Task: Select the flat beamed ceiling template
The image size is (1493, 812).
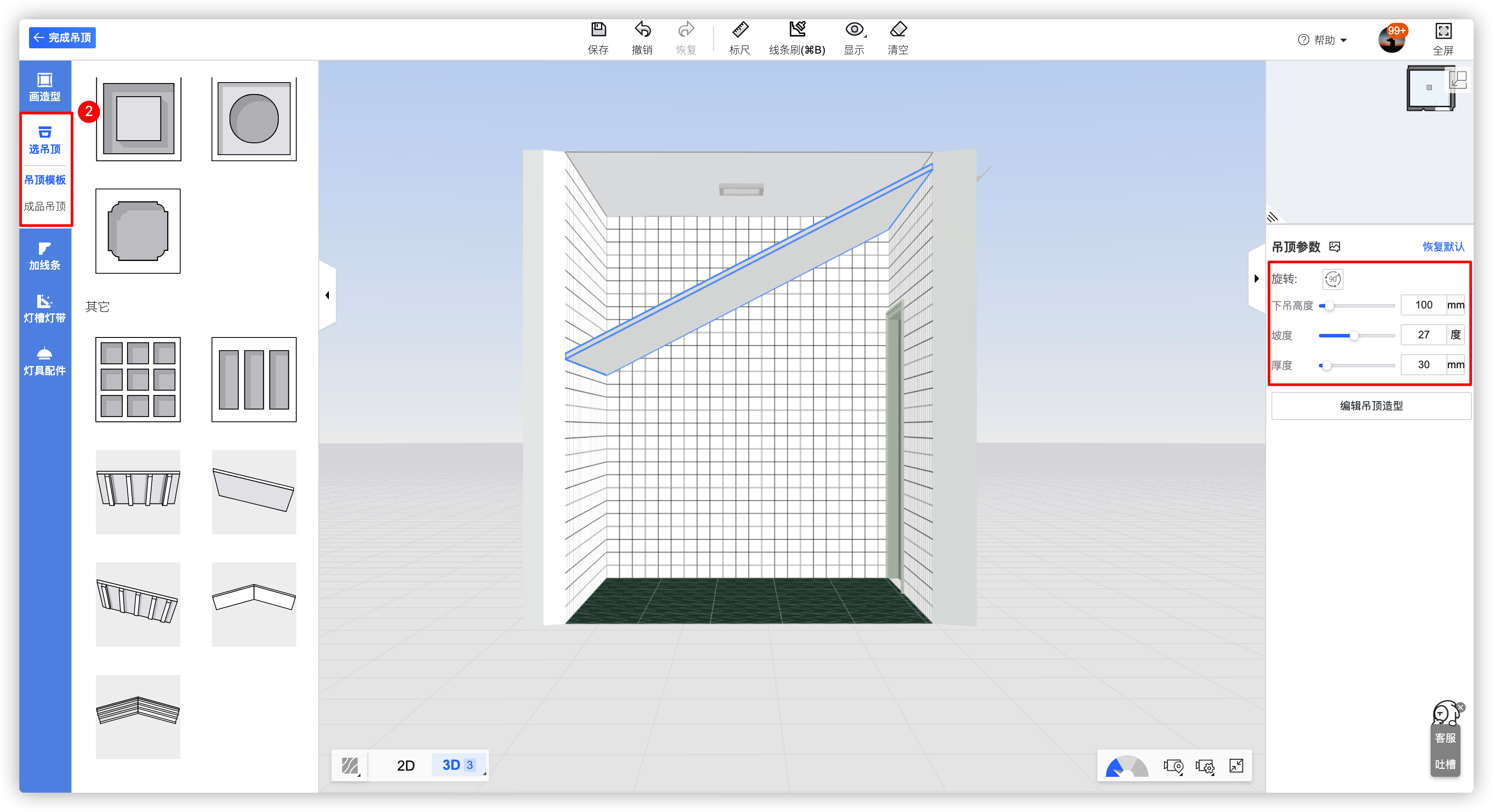Action: [x=138, y=492]
